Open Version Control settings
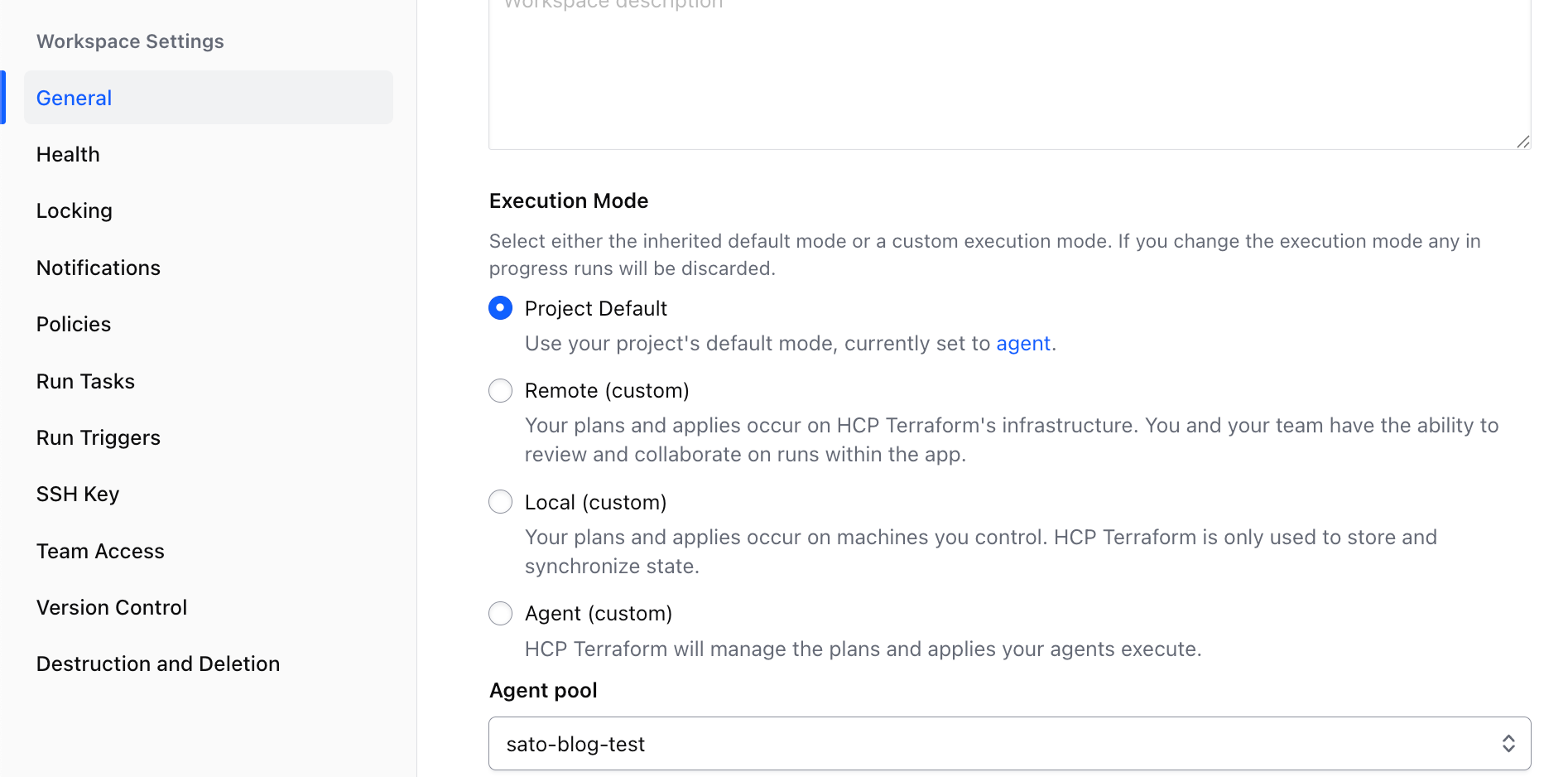 point(112,607)
